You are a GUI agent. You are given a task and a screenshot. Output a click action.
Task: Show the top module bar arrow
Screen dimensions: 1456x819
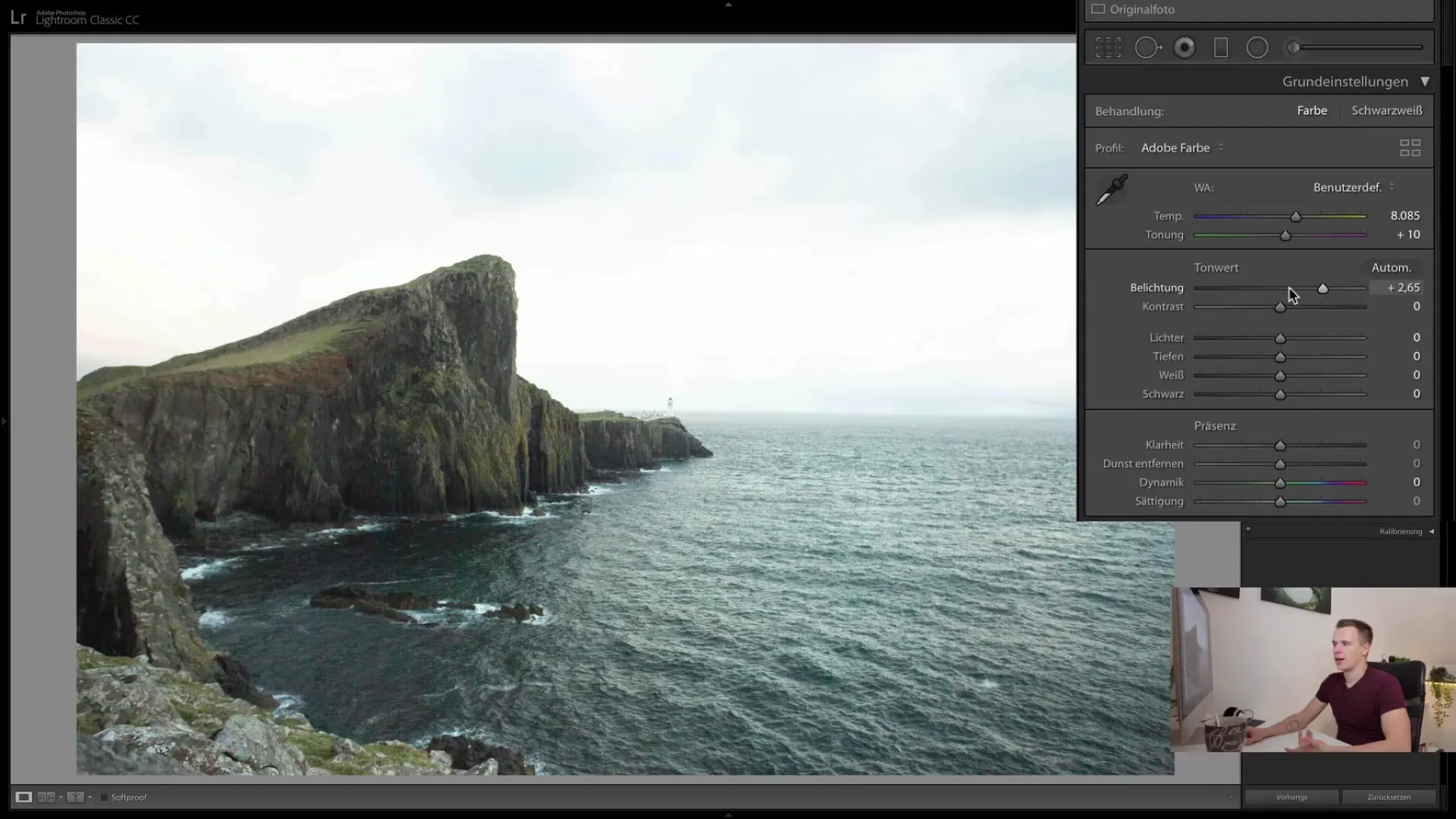pyautogui.click(x=728, y=5)
